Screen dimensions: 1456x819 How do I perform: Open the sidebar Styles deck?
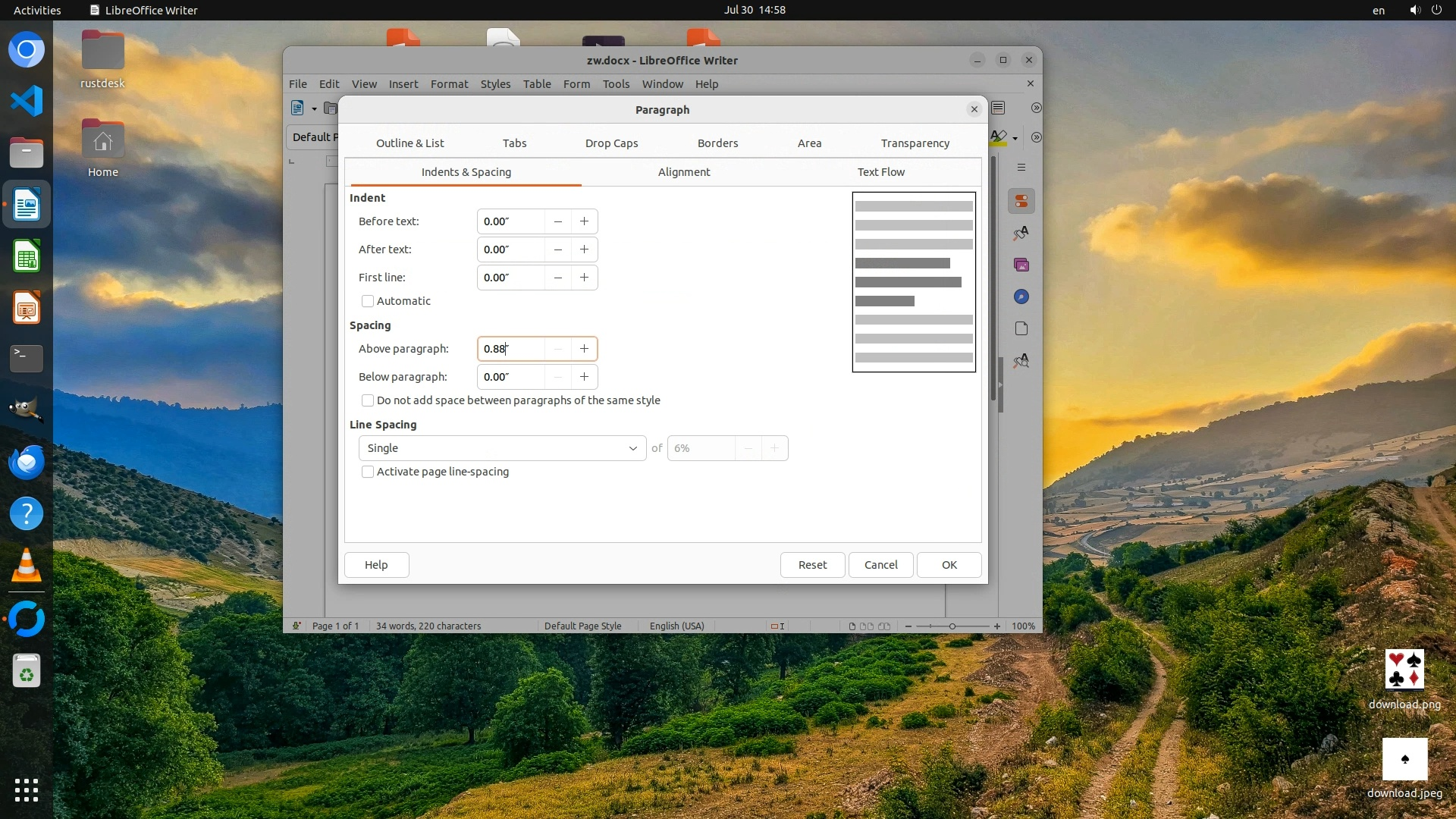point(1021,234)
